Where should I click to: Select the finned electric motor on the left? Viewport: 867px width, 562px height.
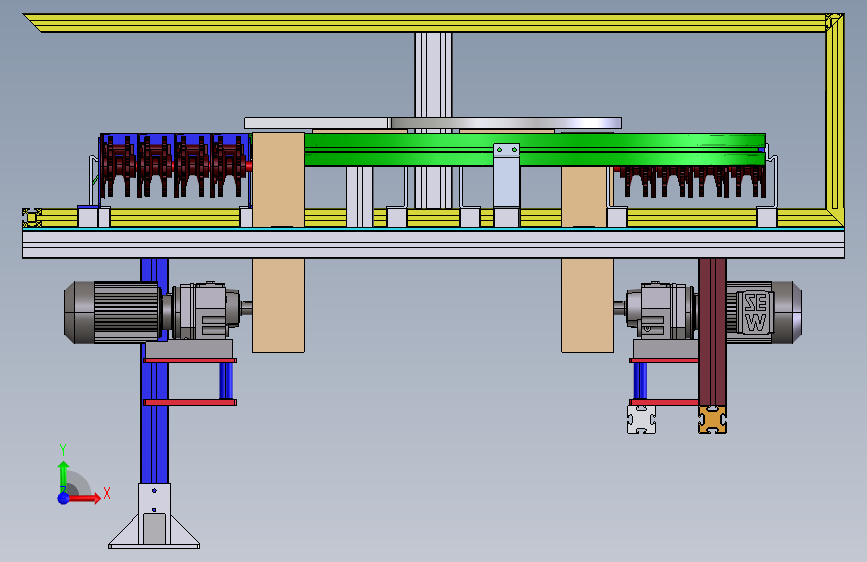tap(113, 313)
